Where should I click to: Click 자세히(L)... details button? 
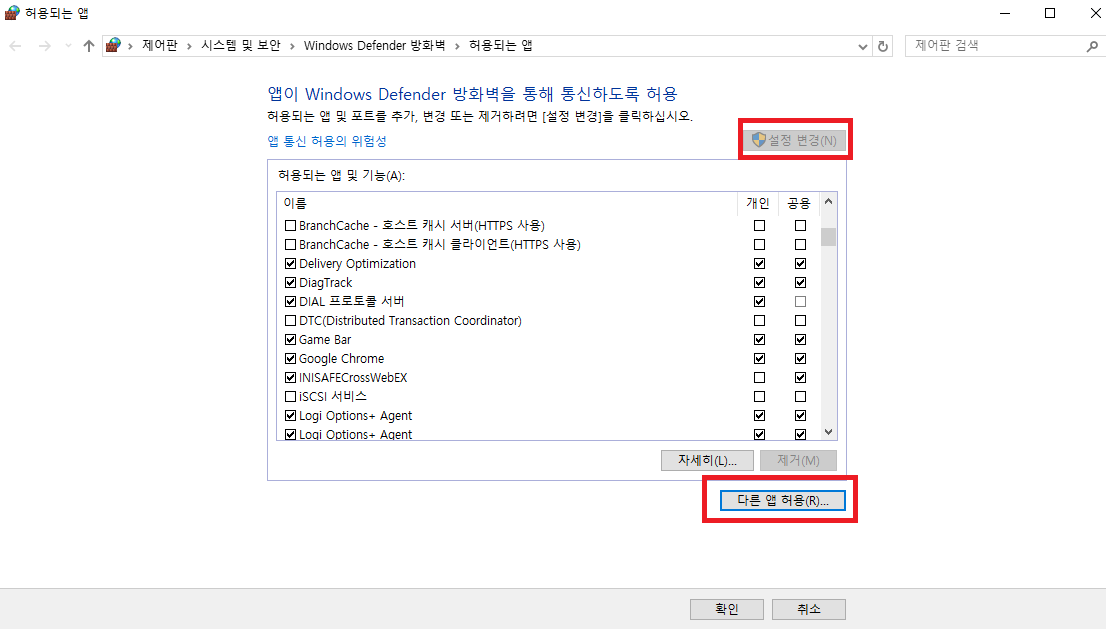(x=707, y=460)
